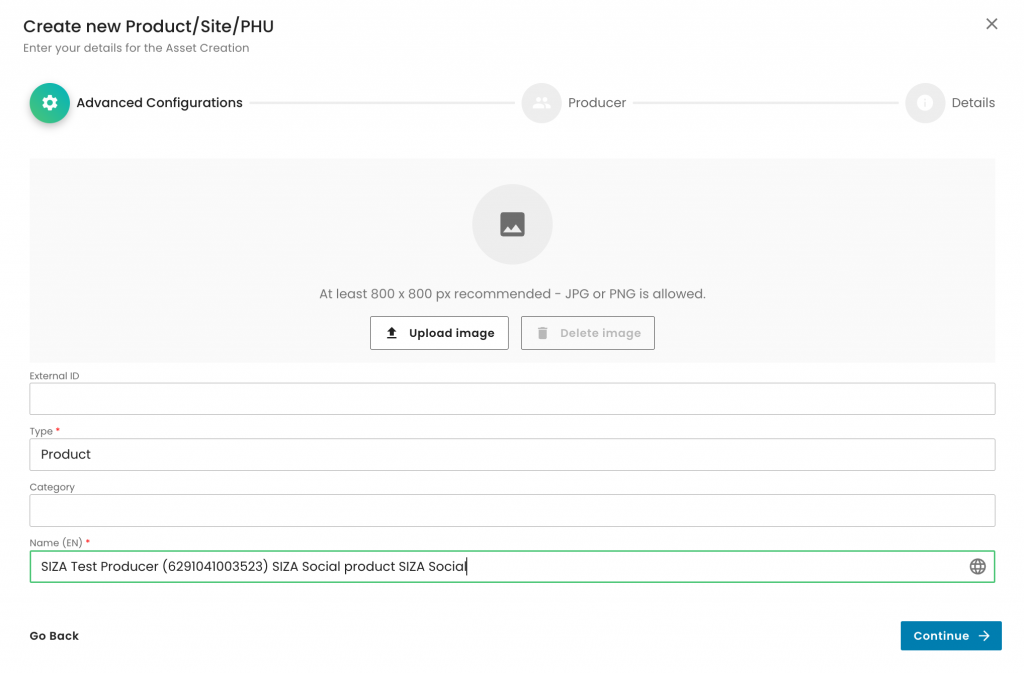Expand the Category dropdown field
Screen dimensions: 1024x673
tap(512, 510)
